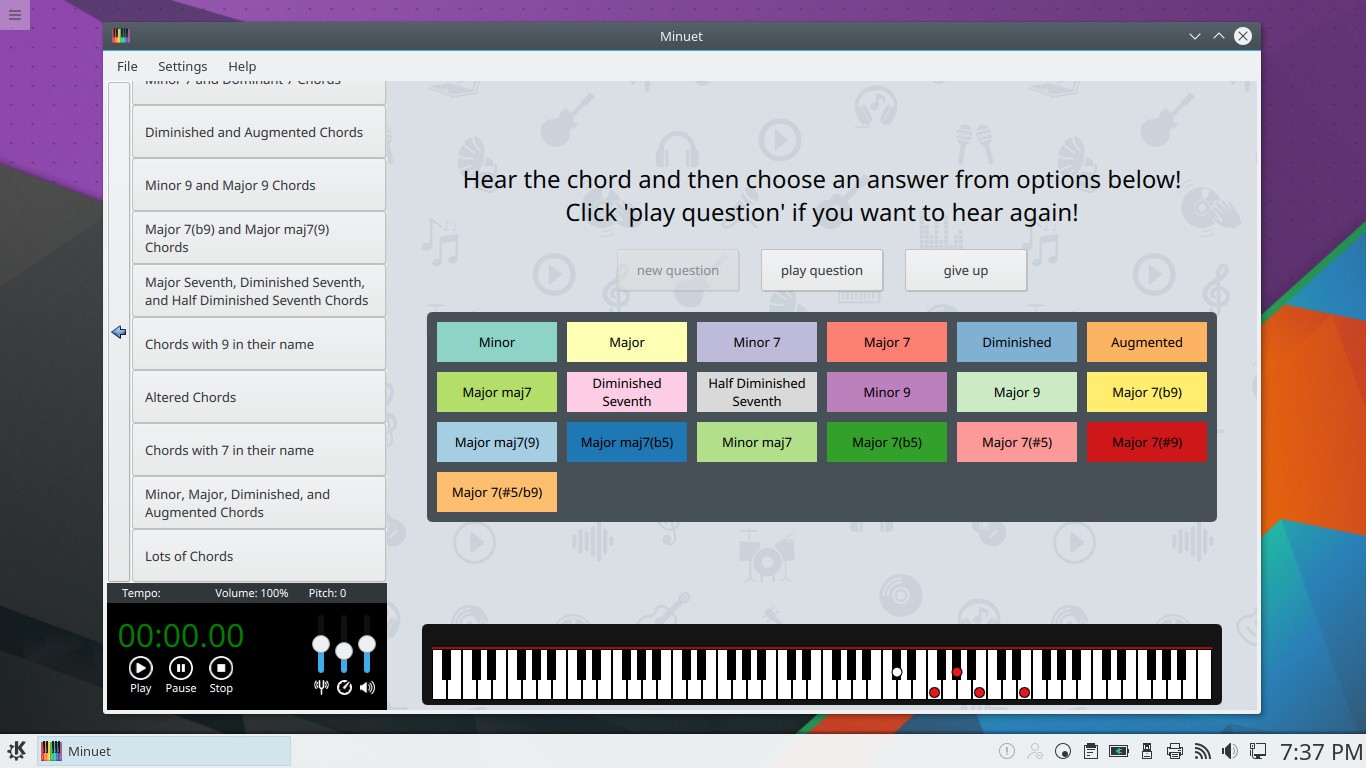The height and width of the screenshot is (768, 1366).
Task: Choose the red Major 7(#9) answer
Action: [x=1146, y=442]
